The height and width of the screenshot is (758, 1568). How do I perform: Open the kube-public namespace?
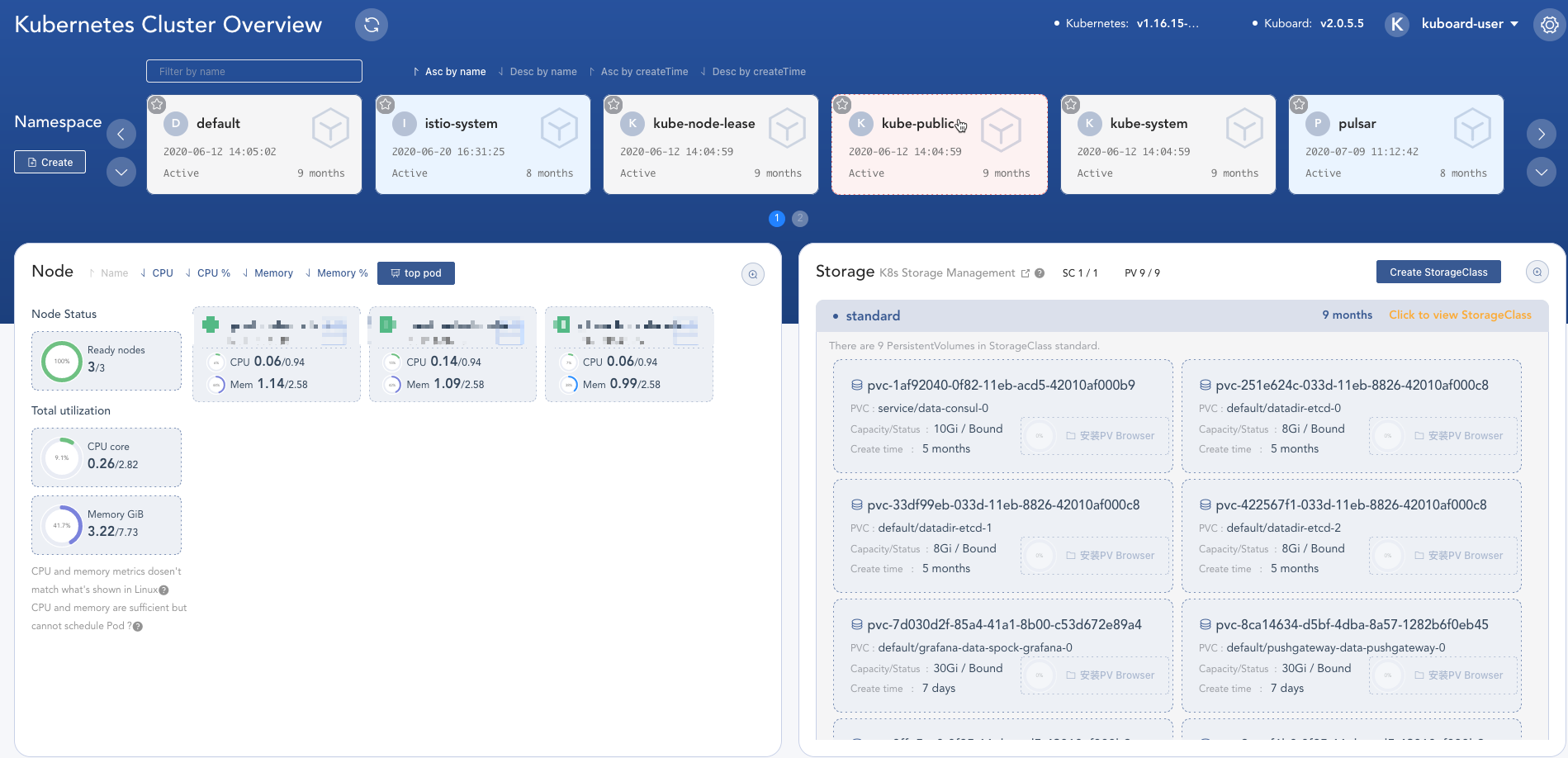tap(940, 144)
